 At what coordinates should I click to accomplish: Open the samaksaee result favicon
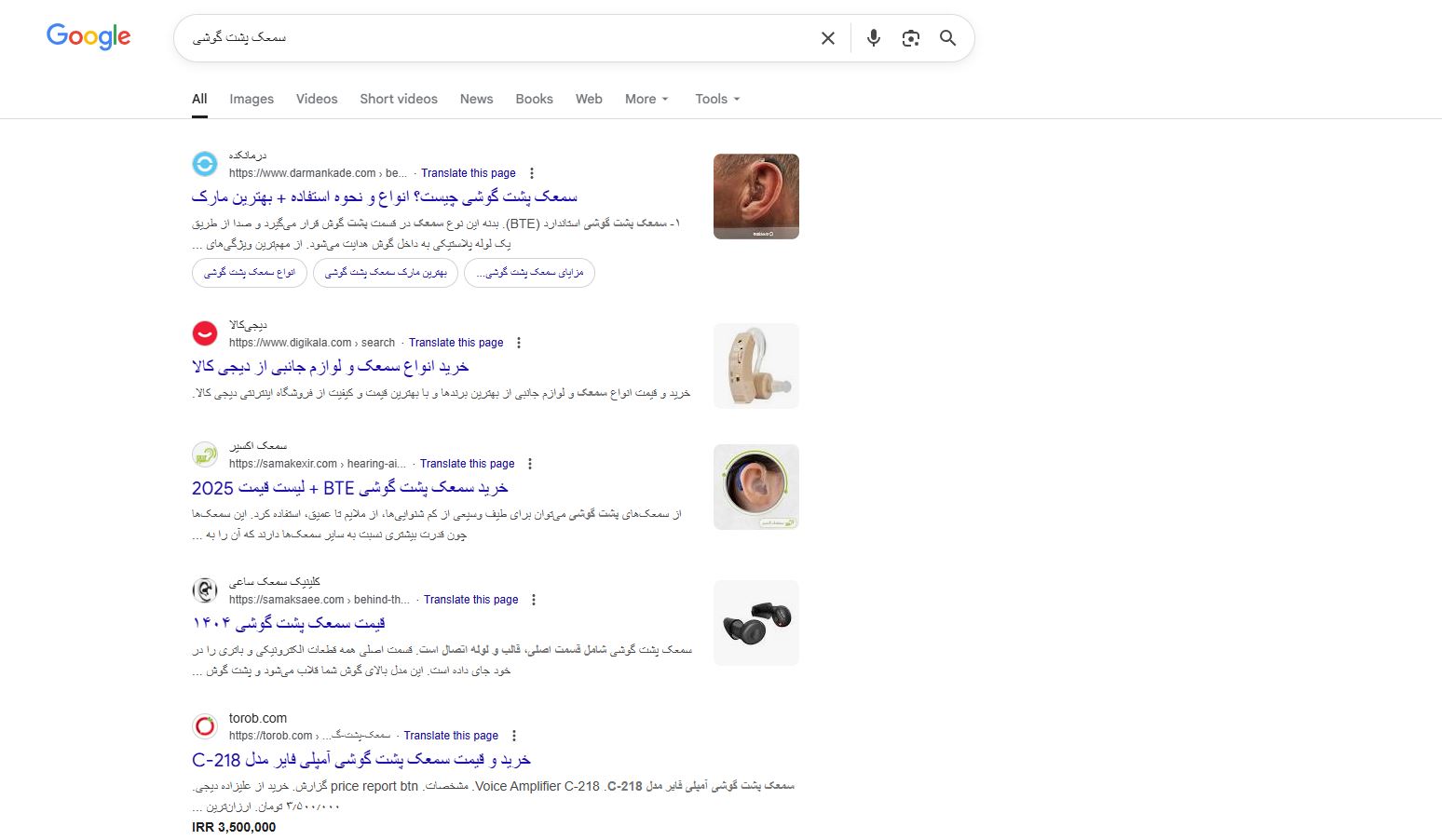pyautogui.click(x=205, y=590)
